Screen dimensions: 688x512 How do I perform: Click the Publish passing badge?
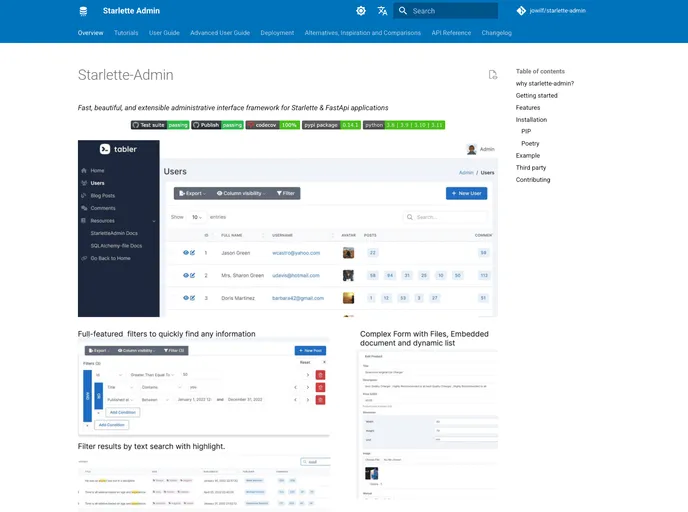pos(217,125)
